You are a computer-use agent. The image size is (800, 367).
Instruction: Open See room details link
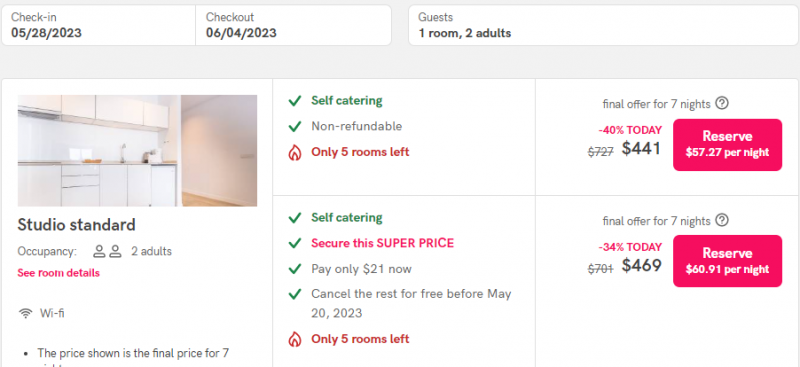[x=59, y=273]
